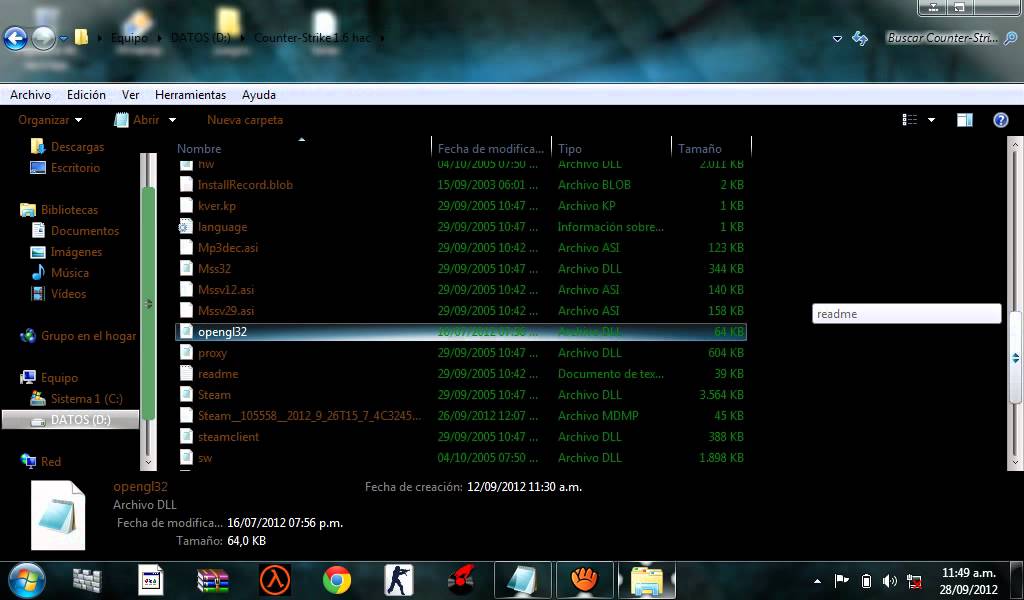Click the search magnifier icon
The width and height of the screenshot is (1024, 600).
[1010, 39]
